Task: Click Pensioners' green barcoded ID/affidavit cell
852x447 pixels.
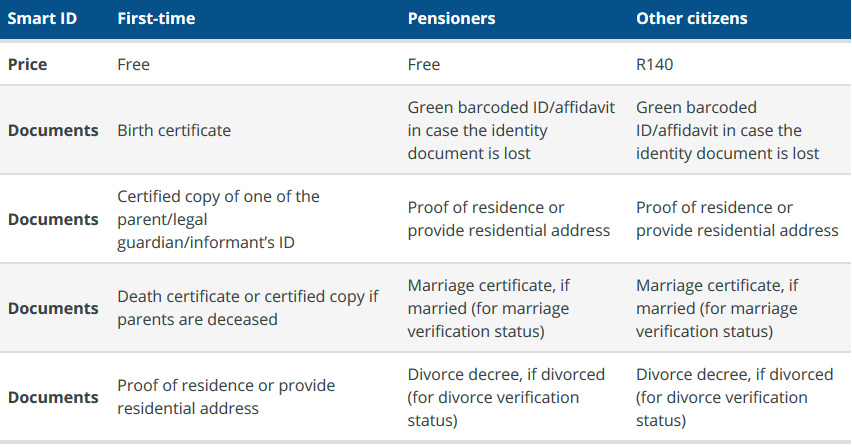Action: 511,130
